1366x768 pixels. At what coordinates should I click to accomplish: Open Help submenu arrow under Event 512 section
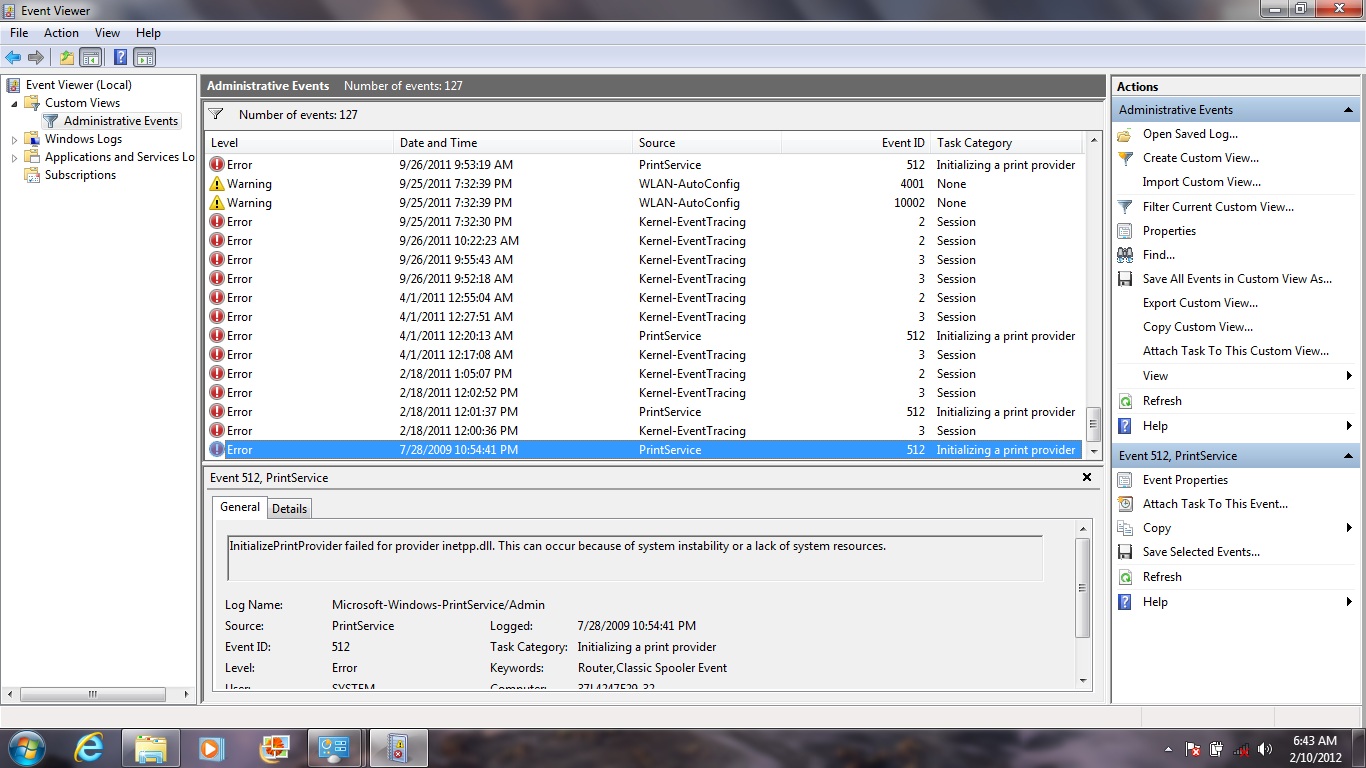tap(1349, 602)
